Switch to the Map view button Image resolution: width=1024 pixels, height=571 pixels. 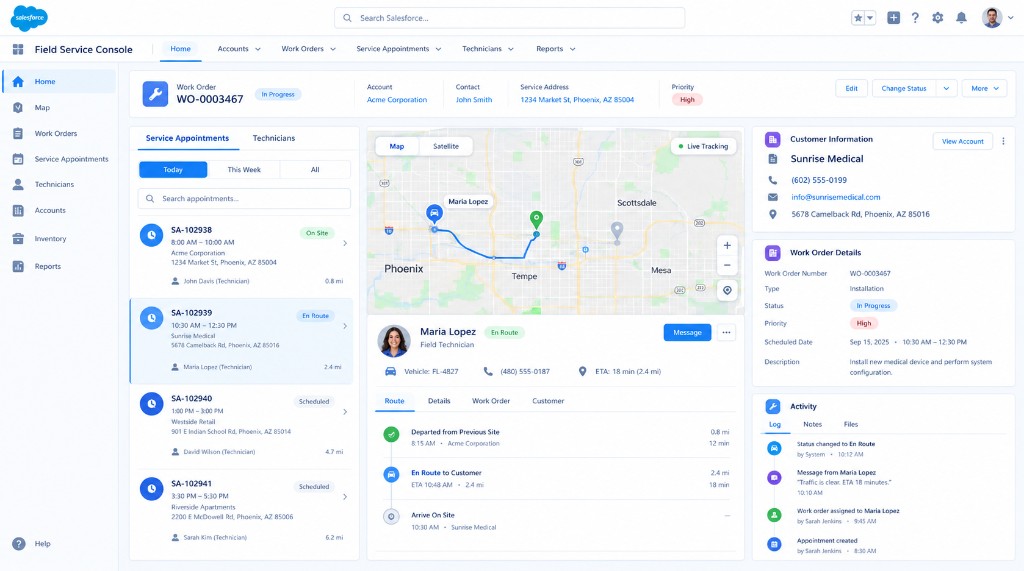tap(396, 146)
